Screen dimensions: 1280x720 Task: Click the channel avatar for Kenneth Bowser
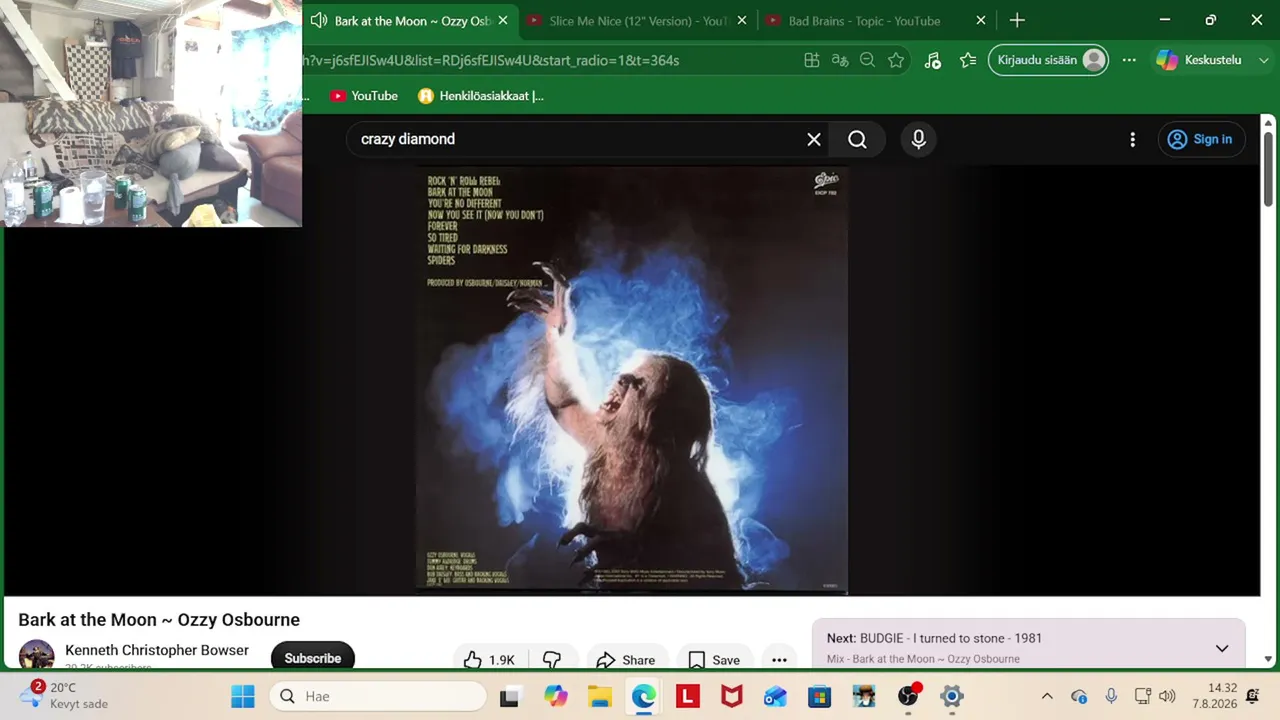click(x=37, y=655)
